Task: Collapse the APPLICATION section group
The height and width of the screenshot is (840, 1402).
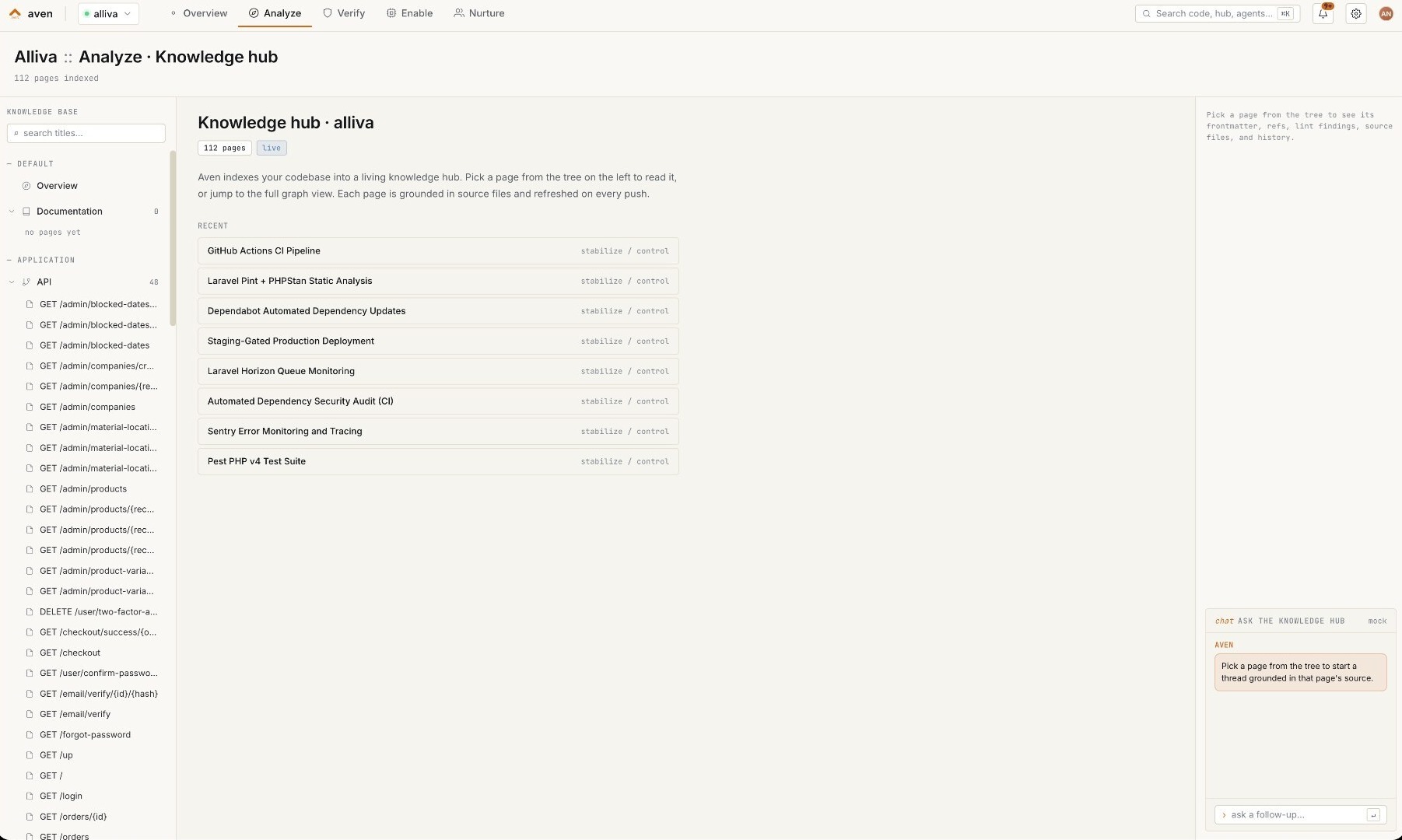Action: point(9,261)
